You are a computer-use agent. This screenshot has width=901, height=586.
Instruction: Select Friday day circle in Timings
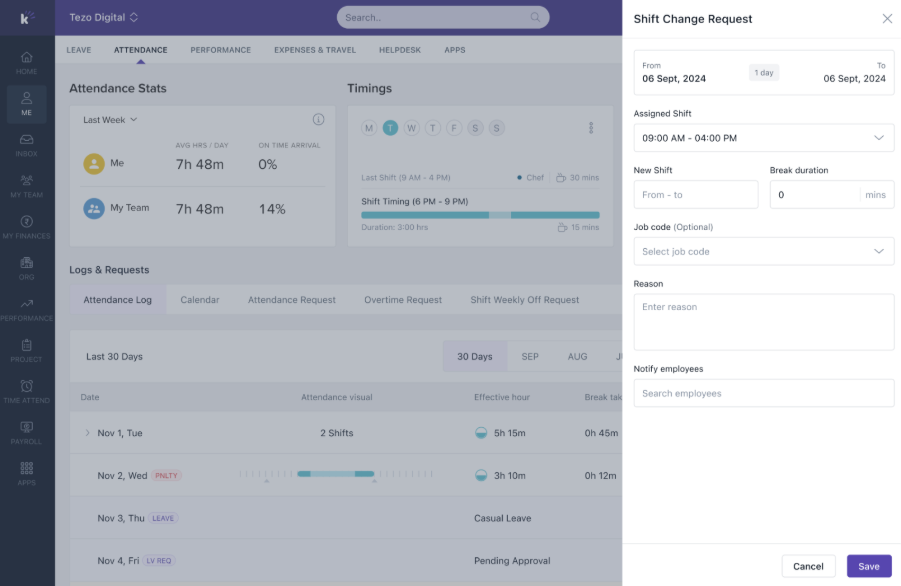(454, 128)
